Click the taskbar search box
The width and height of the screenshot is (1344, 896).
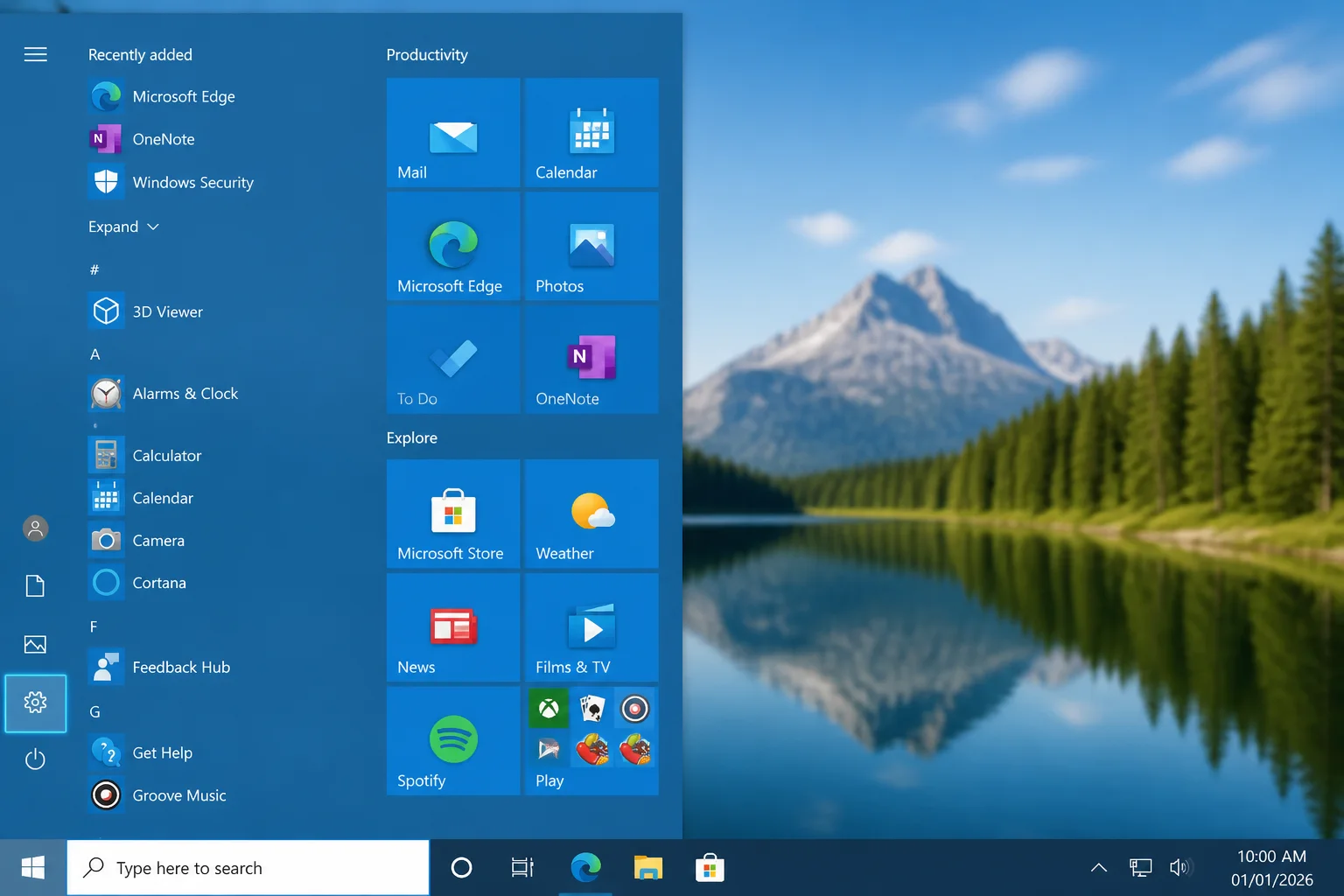(248, 867)
